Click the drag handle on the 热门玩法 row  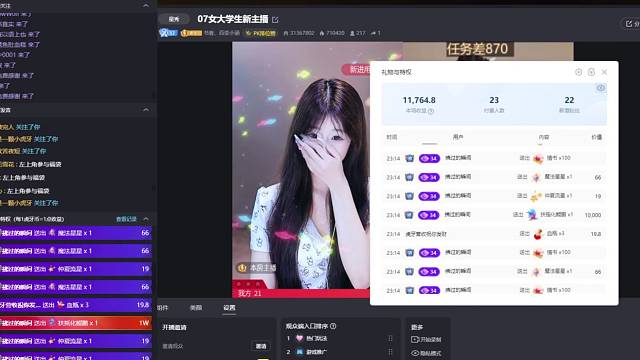[x=390, y=338]
